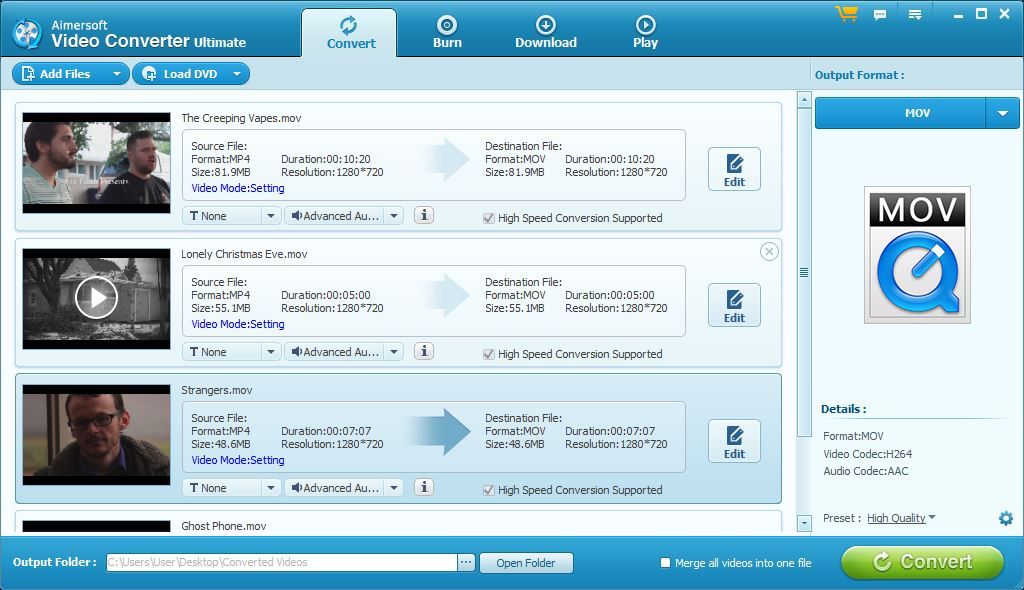Open the Add Files dropdown arrow

[x=116, y=73]
